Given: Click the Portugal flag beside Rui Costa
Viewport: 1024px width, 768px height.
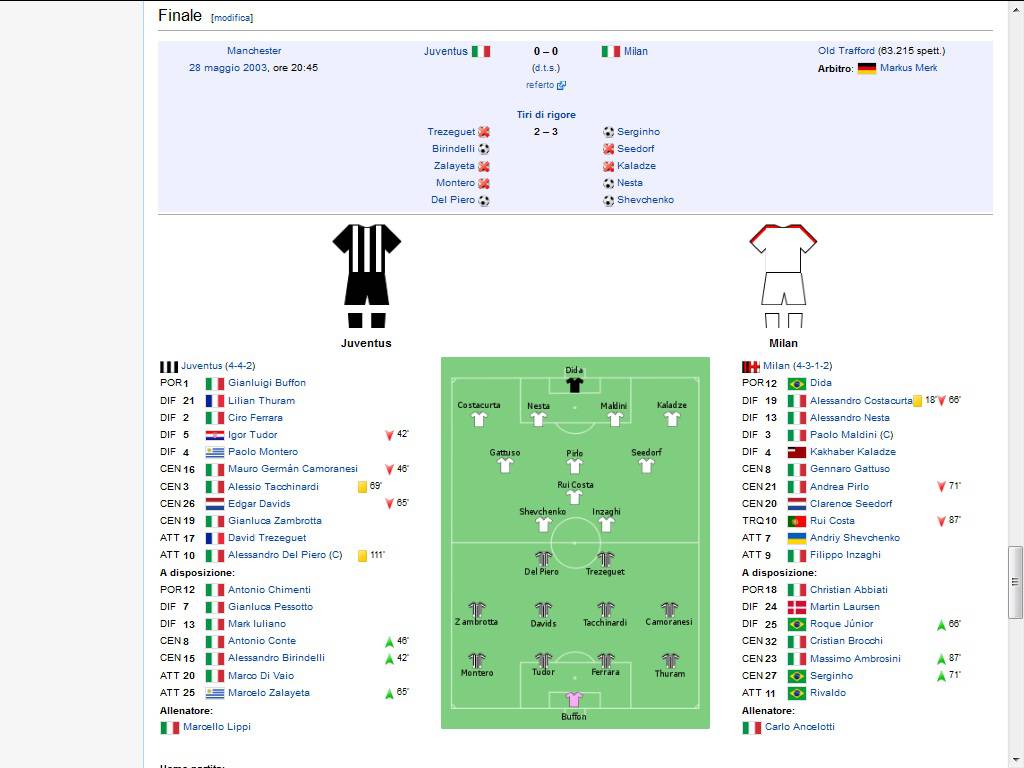Looking at the screenshot, I should pyautogui.click(x=797, y=521).
